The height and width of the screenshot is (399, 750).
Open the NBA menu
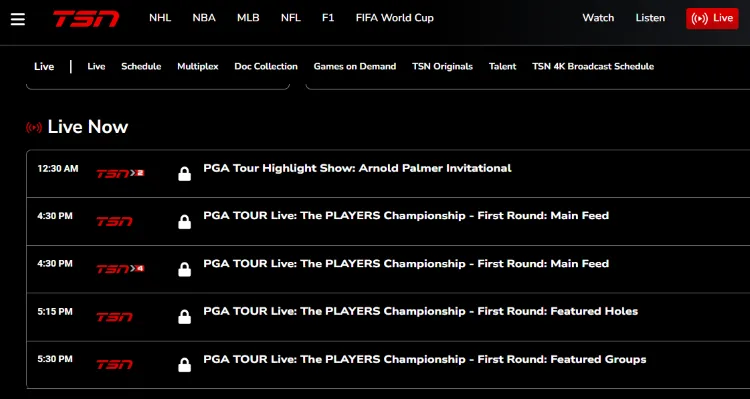click(204, 18)
